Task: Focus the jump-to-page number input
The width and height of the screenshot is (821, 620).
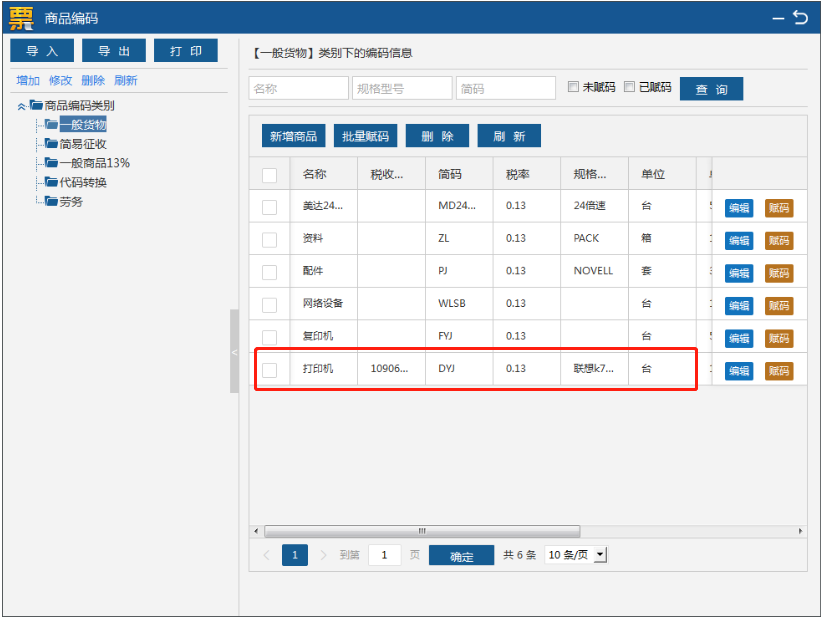Action: [x=384, y=555]
